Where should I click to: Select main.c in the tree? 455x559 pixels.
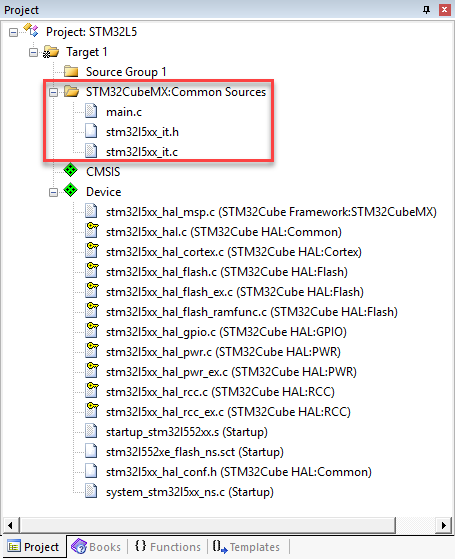tap(124, 112)
